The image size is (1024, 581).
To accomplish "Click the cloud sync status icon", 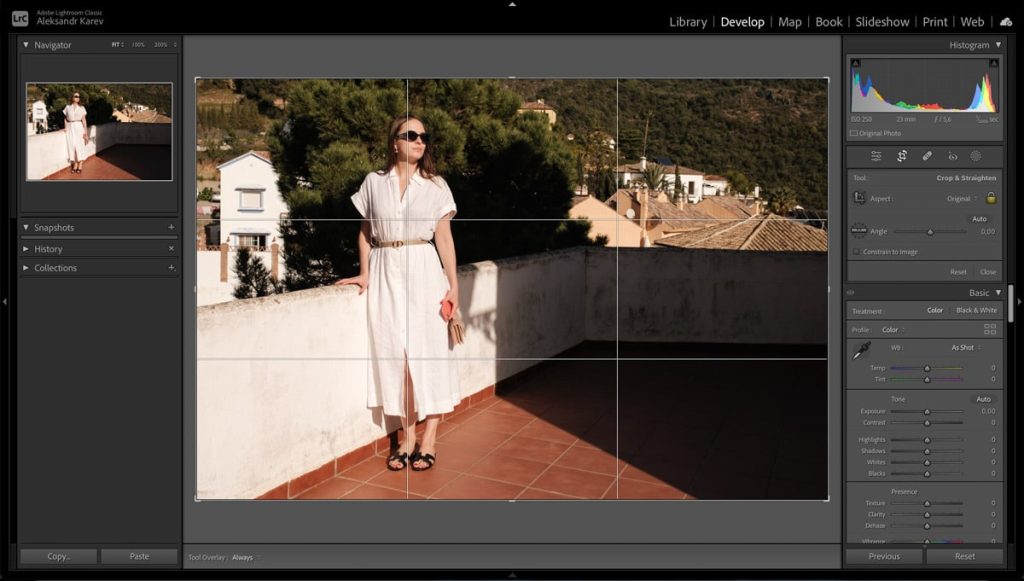I will pos(1006,21).
